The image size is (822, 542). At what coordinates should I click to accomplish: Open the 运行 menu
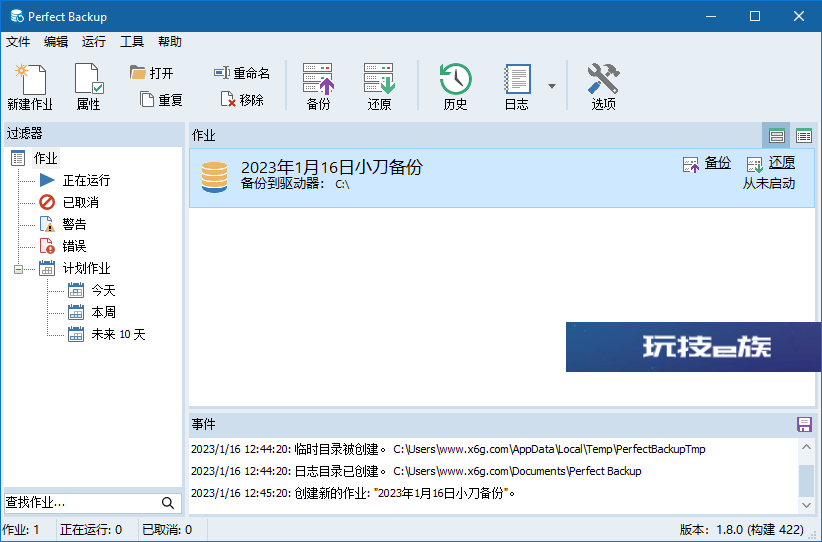94,42
